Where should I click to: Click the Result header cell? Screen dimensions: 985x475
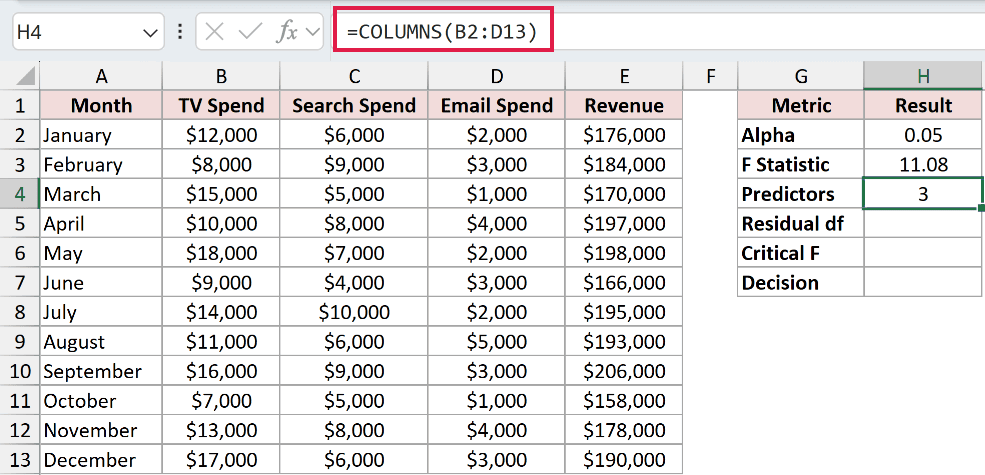[923, 106]
